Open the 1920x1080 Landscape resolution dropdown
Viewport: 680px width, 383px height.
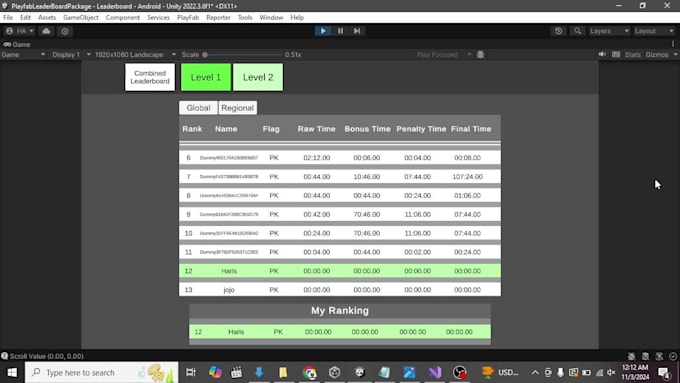coord(135,55)
